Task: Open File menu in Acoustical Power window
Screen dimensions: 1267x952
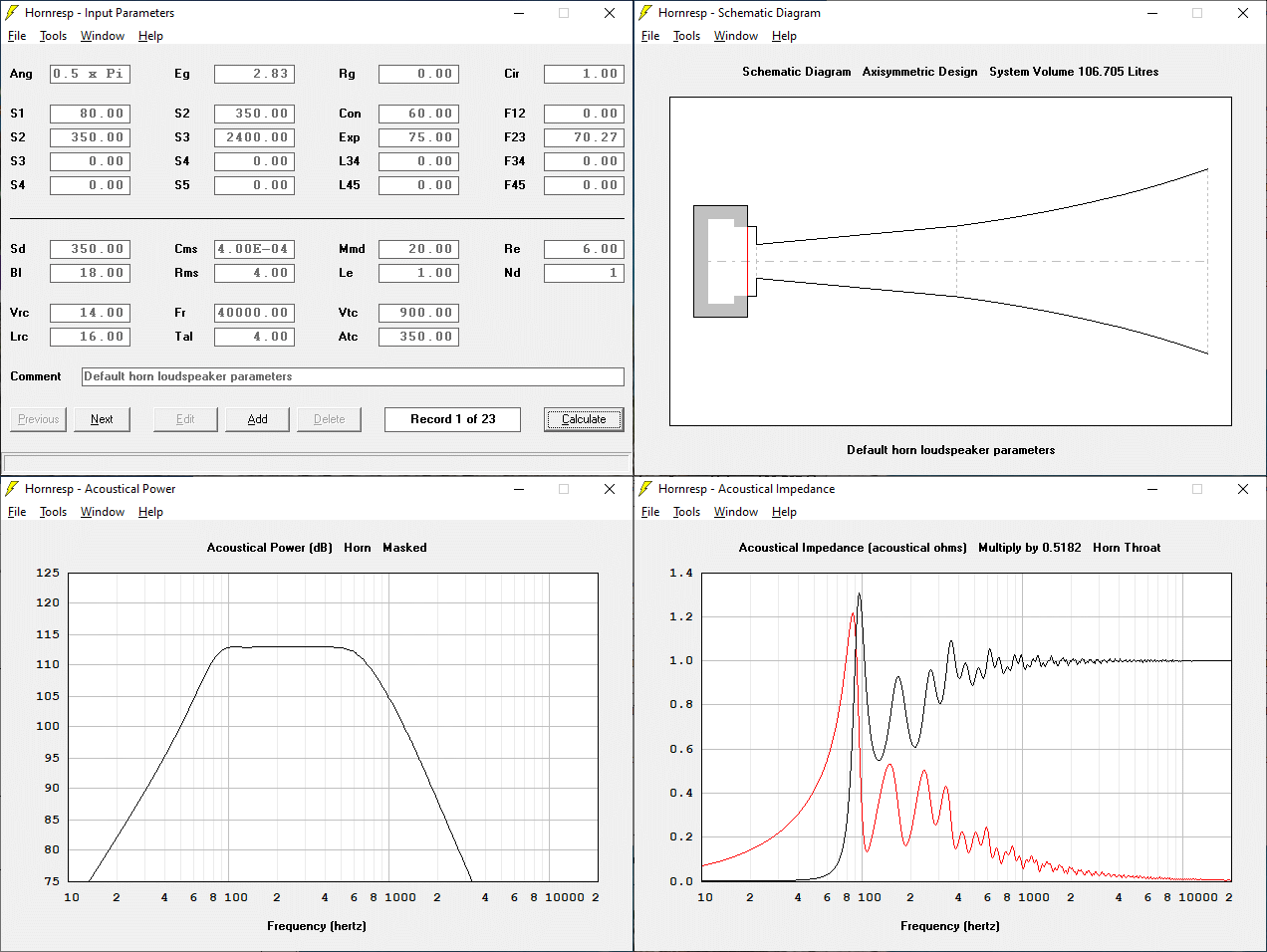Action: click(17, 512)
